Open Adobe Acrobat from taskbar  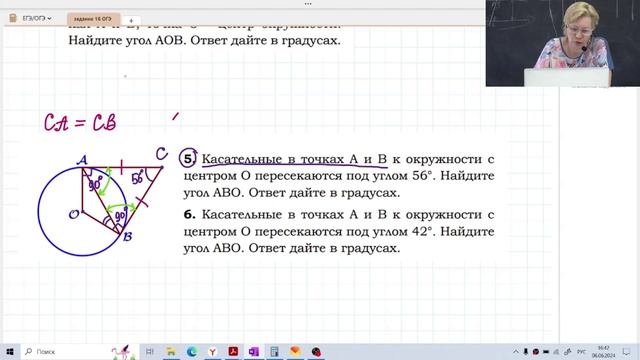click(233, 351)
